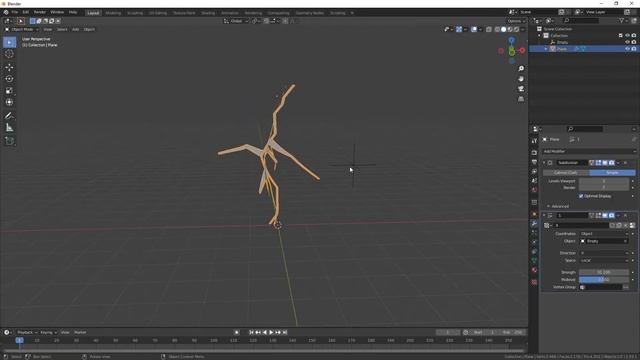The image size is (640, 360).
Task: Select the Annotate pencil tool
Action: pyautogui.click(x=9, y=116)
